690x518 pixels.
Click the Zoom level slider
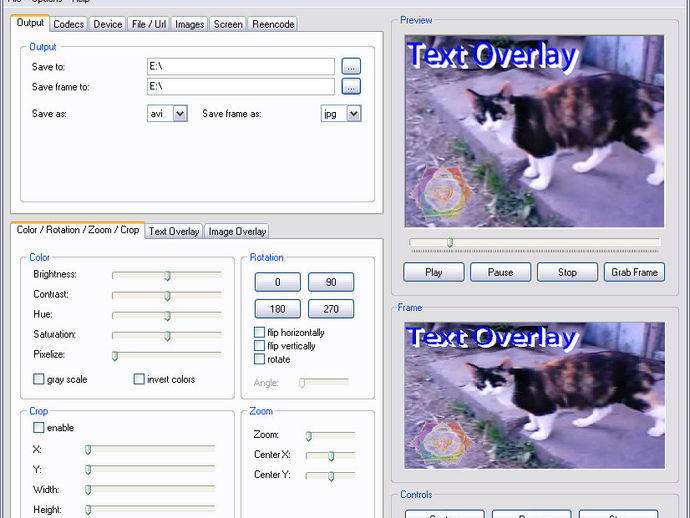(330, 436)
